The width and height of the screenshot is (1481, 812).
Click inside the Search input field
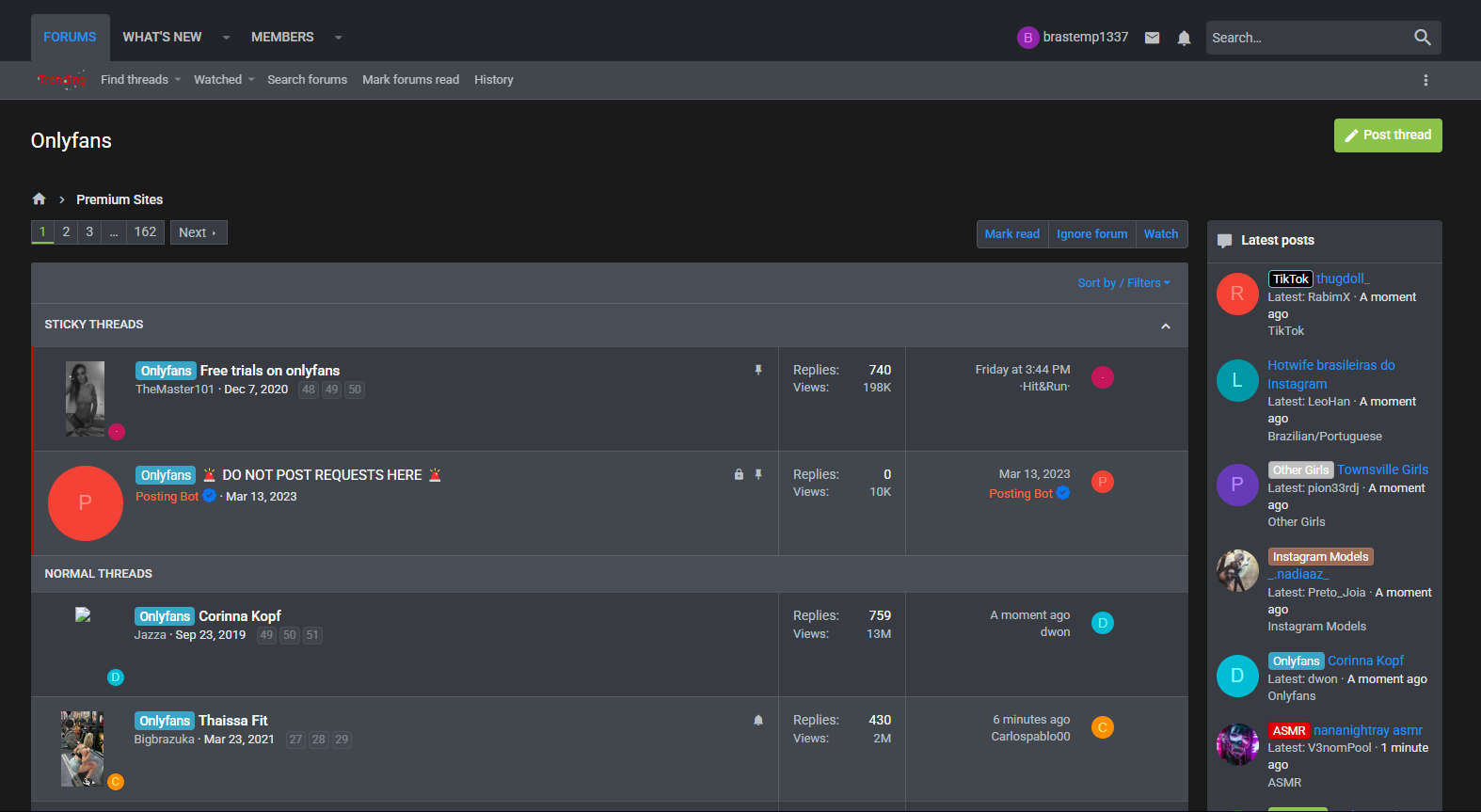[x=1303, y=38]
